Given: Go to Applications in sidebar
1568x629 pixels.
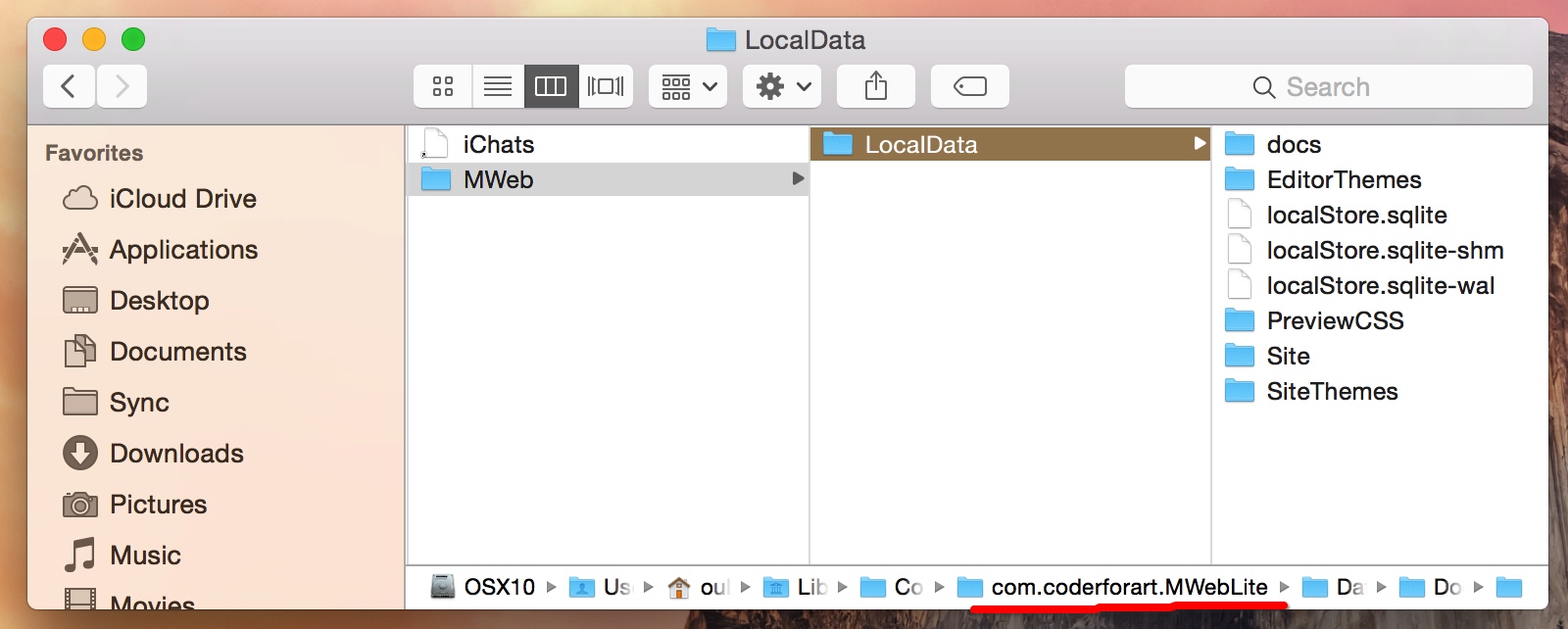Looking at the screenshot, I should pyautogui.click(x=183, y=250).
